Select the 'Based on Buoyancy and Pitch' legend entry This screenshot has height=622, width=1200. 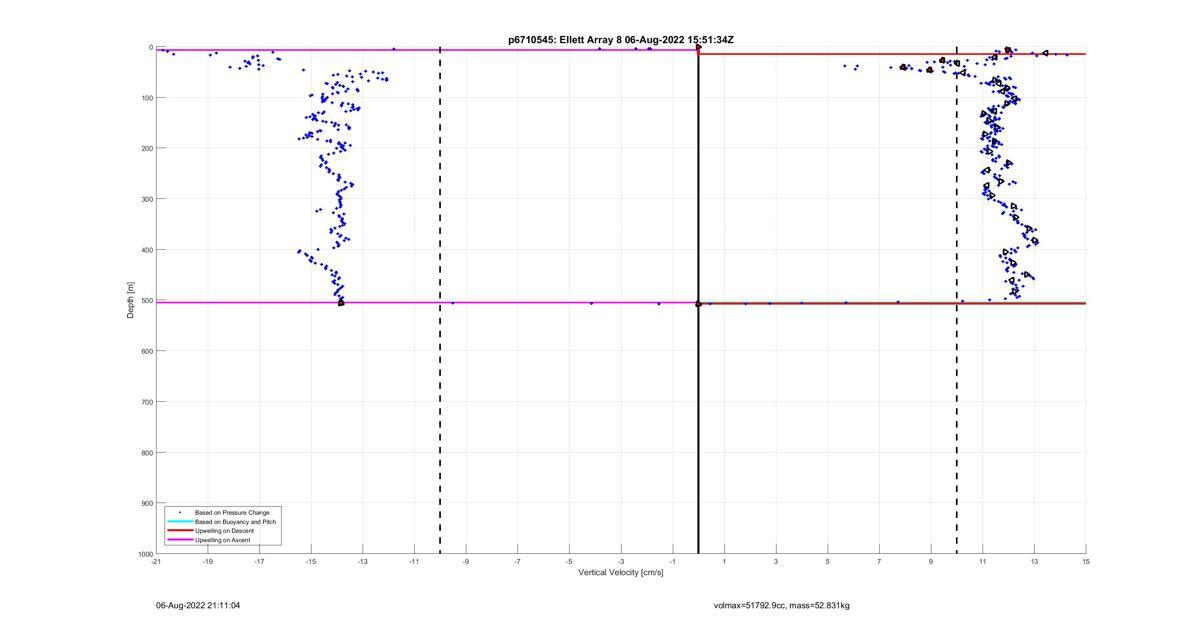(236, 522)
